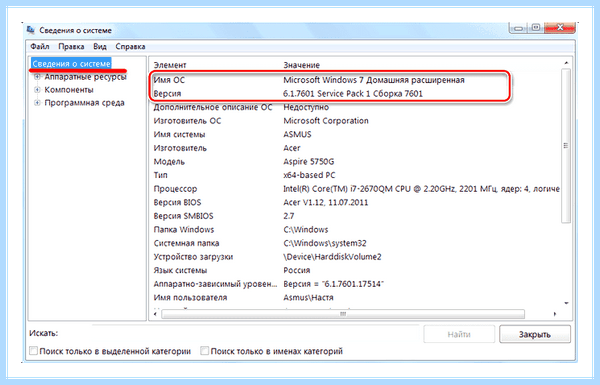600x385 pixels.
Task: Click the Найти button
Action: click(x=459, y=334)
